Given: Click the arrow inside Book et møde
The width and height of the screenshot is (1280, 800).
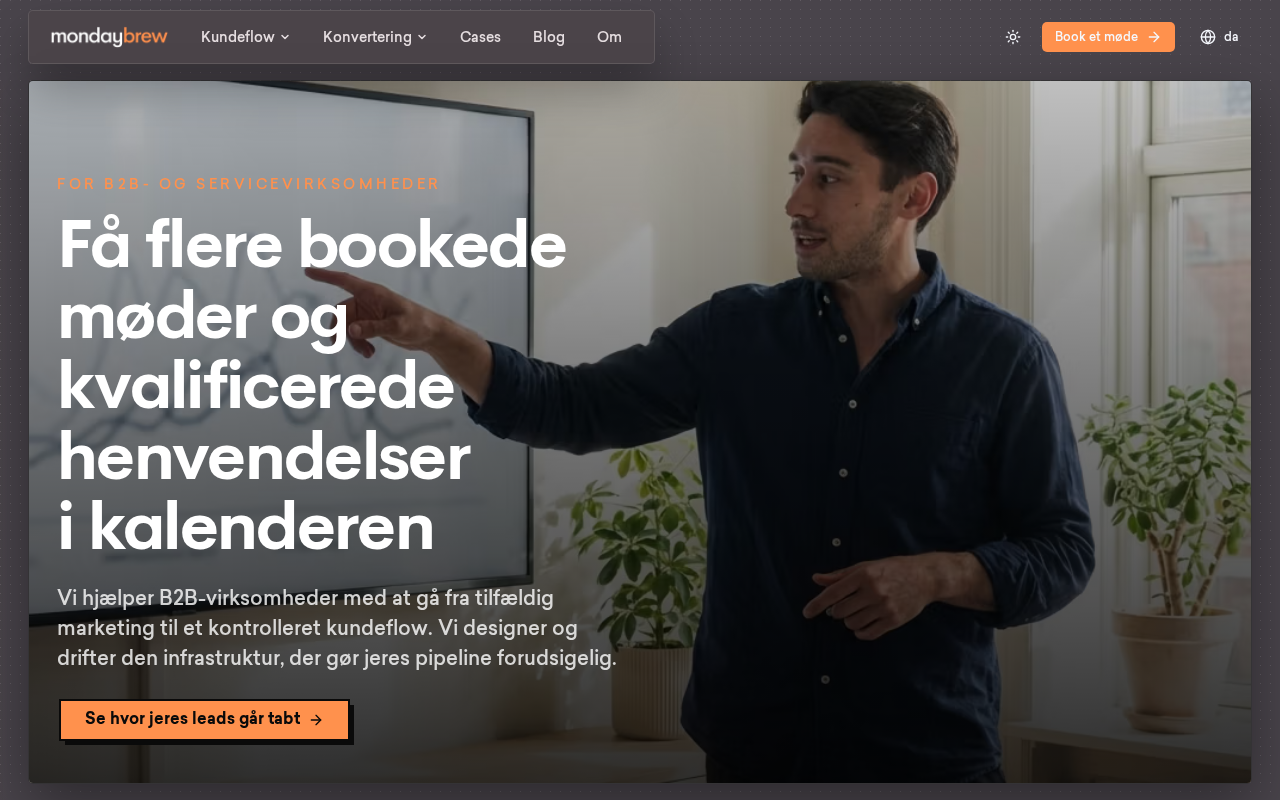Looking at the screenshot, I should [x=1154, y=37].
